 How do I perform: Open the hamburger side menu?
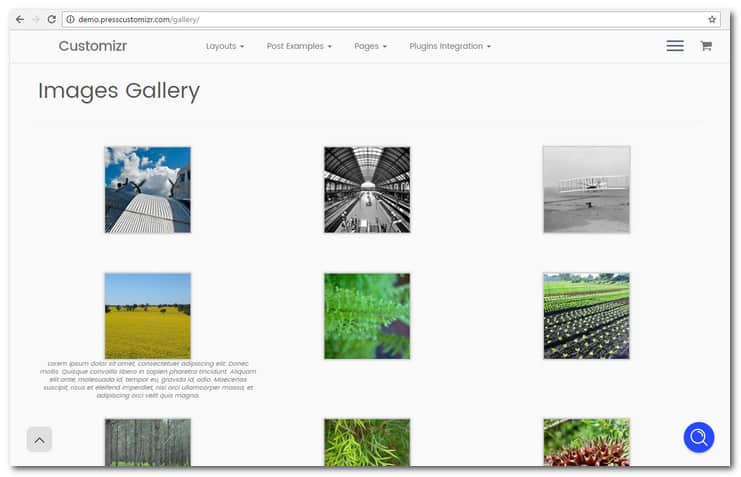click(x=675, y=46)
